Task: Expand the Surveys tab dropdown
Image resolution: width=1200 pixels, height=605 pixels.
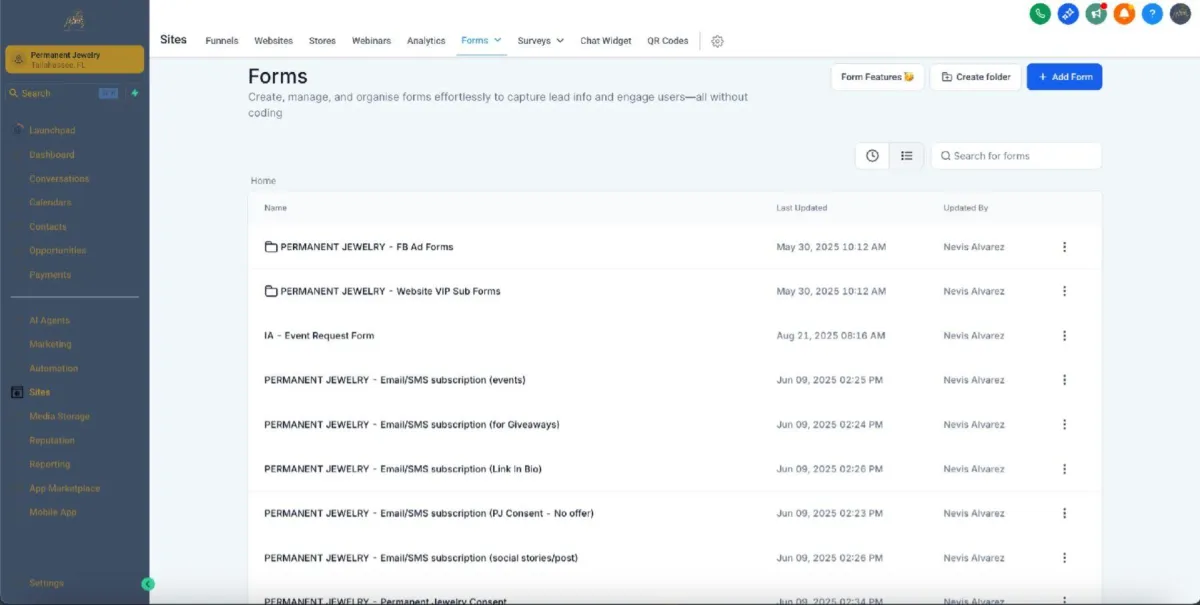Action: click(x=560, y=41)
